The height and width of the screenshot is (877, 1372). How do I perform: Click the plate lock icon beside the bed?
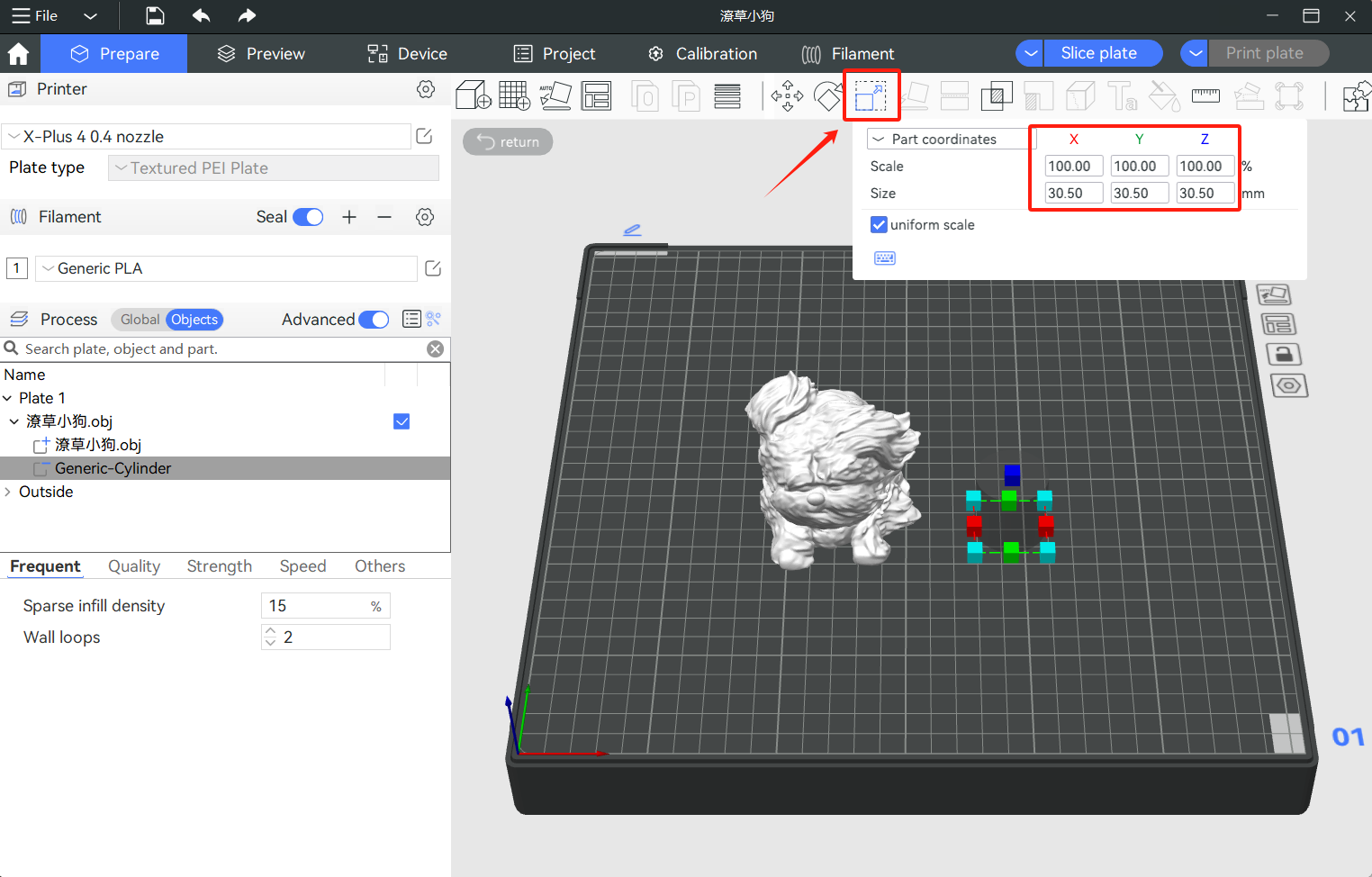pos(1285,354)
